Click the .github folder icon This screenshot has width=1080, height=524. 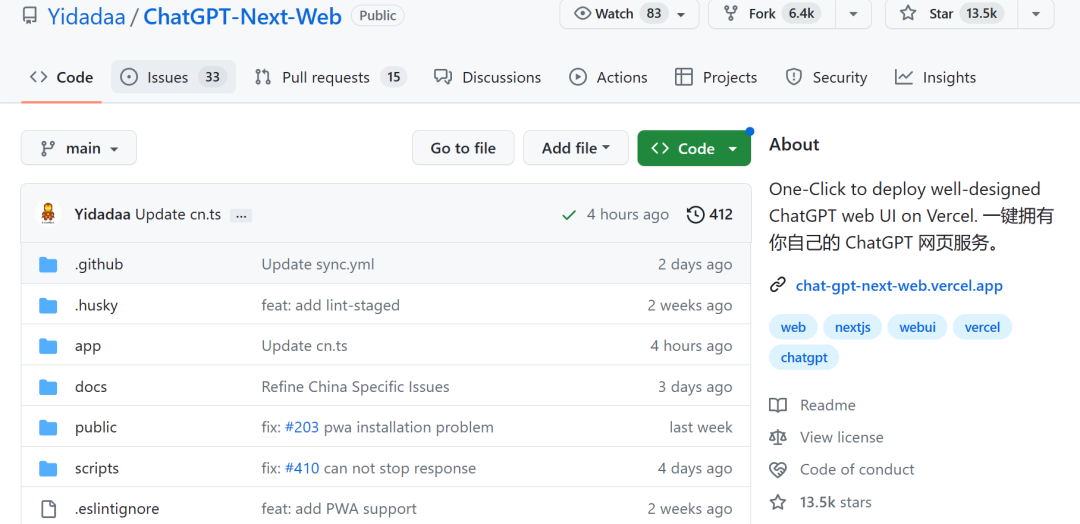(48, 264)
